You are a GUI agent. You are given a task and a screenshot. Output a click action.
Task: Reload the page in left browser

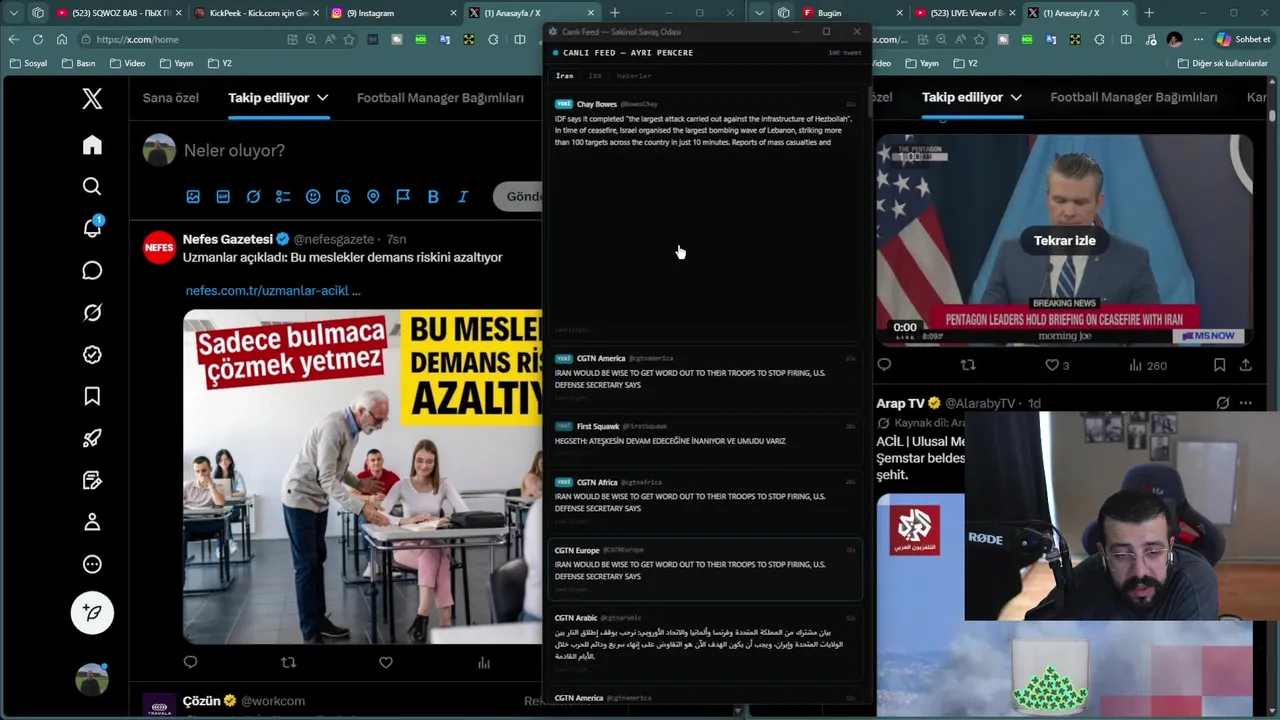coord(37,39)
